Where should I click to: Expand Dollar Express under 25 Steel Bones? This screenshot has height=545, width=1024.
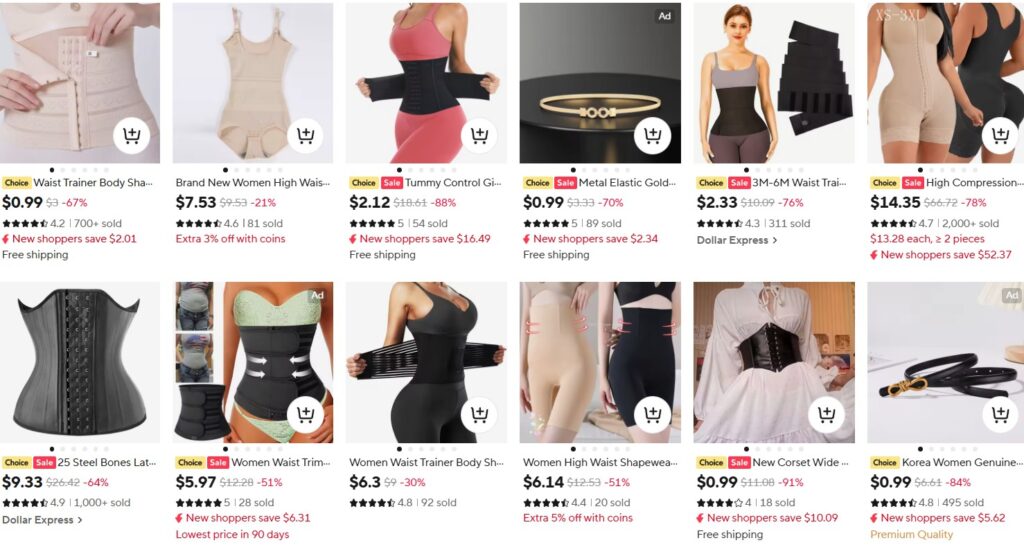42,520
